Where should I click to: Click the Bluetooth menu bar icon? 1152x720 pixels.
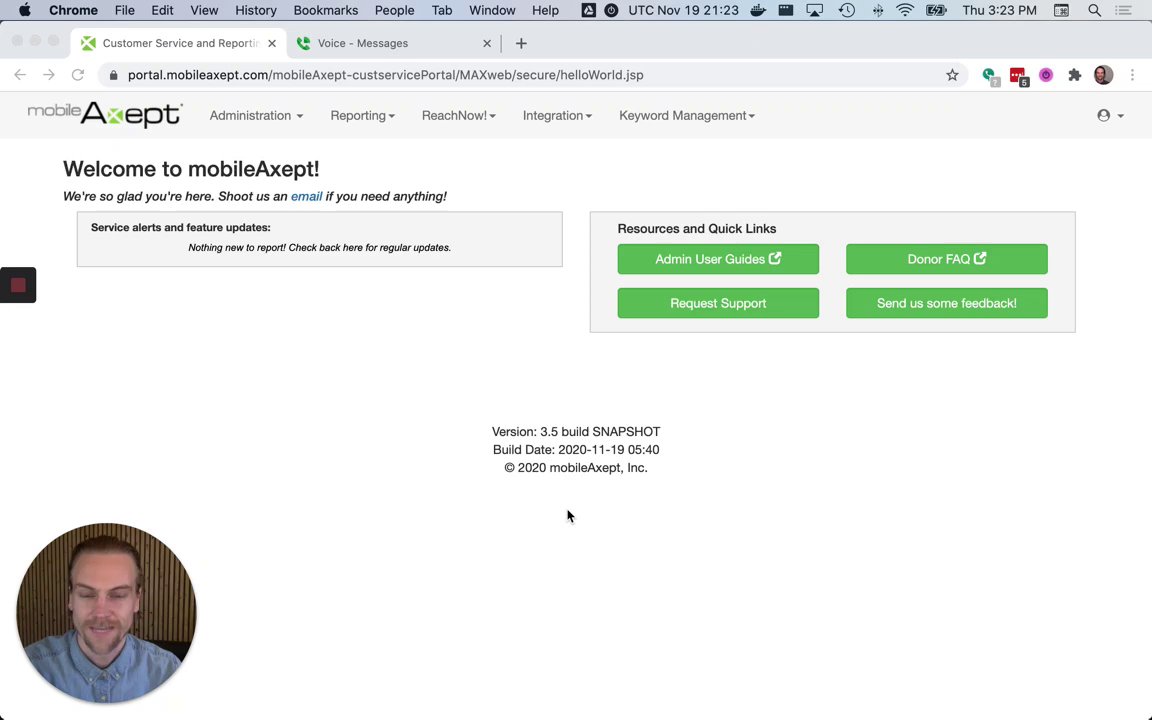click(878, 10)
